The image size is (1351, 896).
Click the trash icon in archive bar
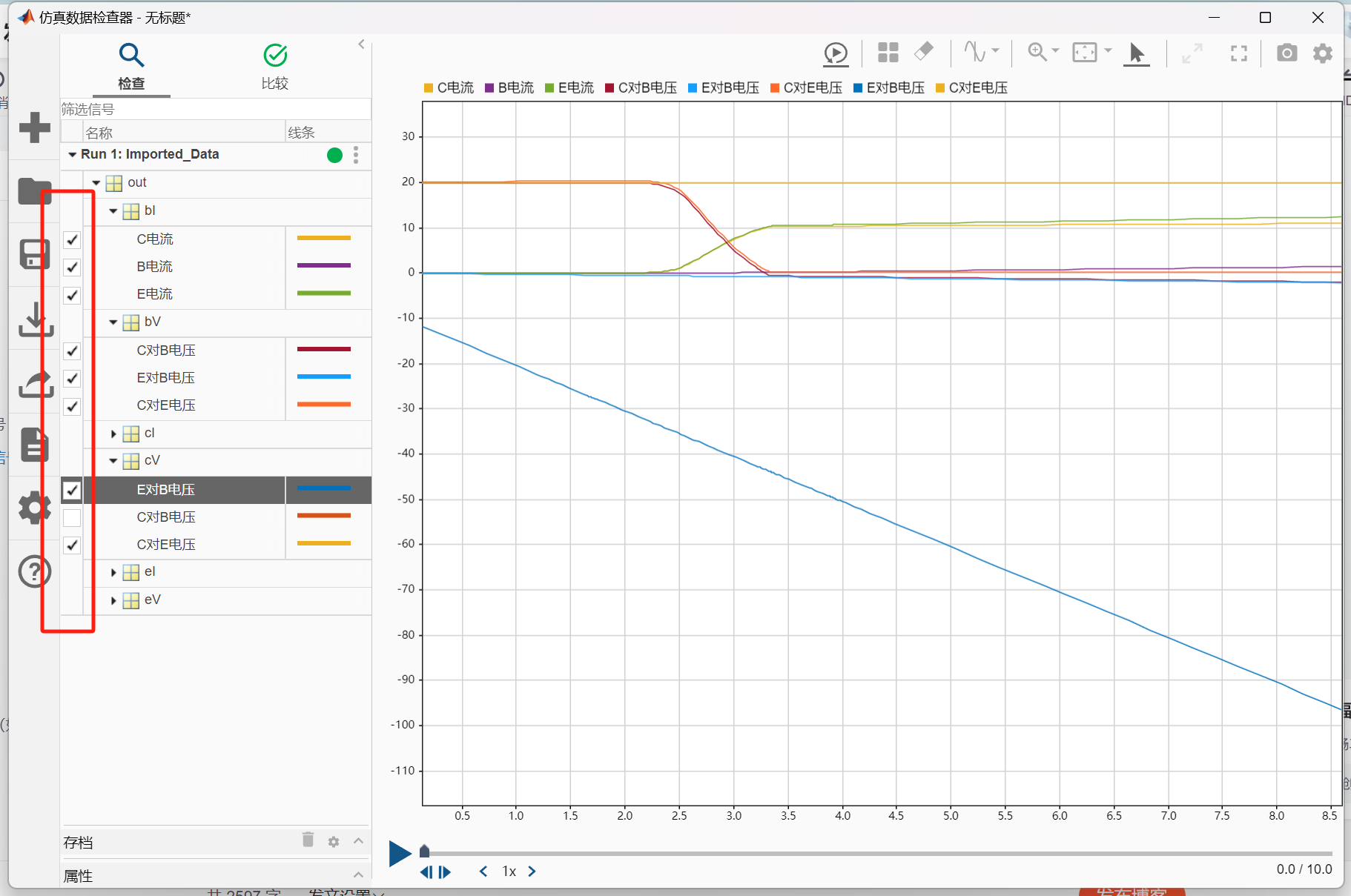308,840
